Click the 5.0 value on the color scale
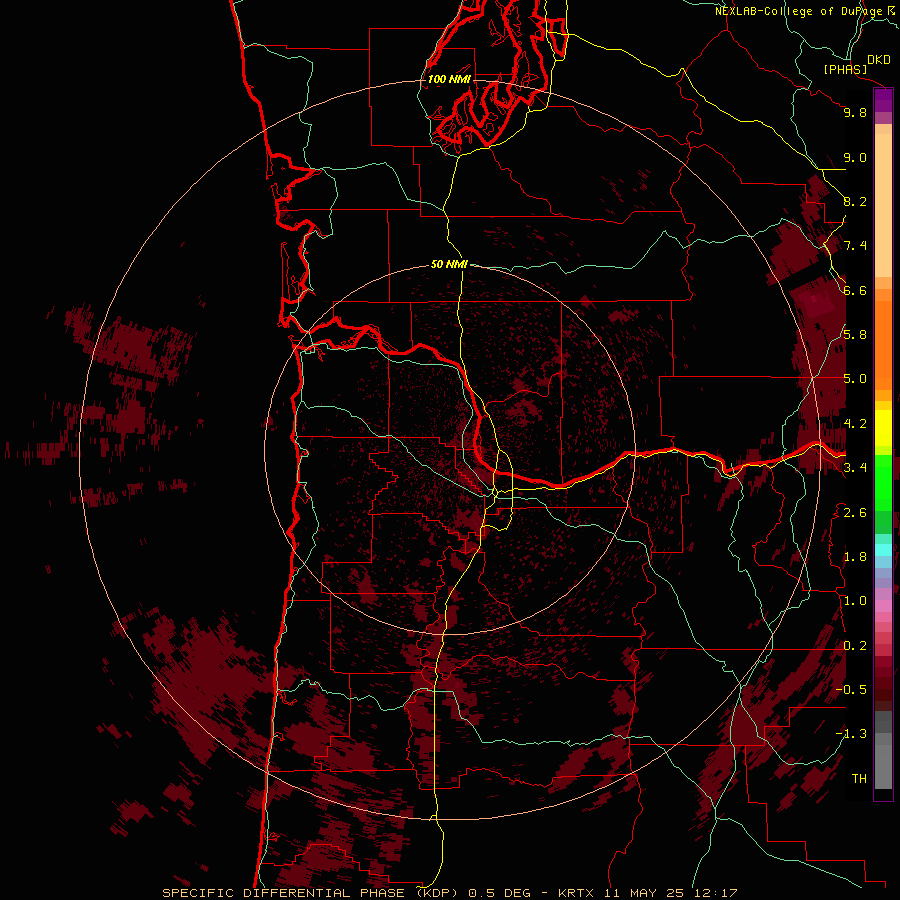This screenshot has height=900, width=900. tap(855, 379)
